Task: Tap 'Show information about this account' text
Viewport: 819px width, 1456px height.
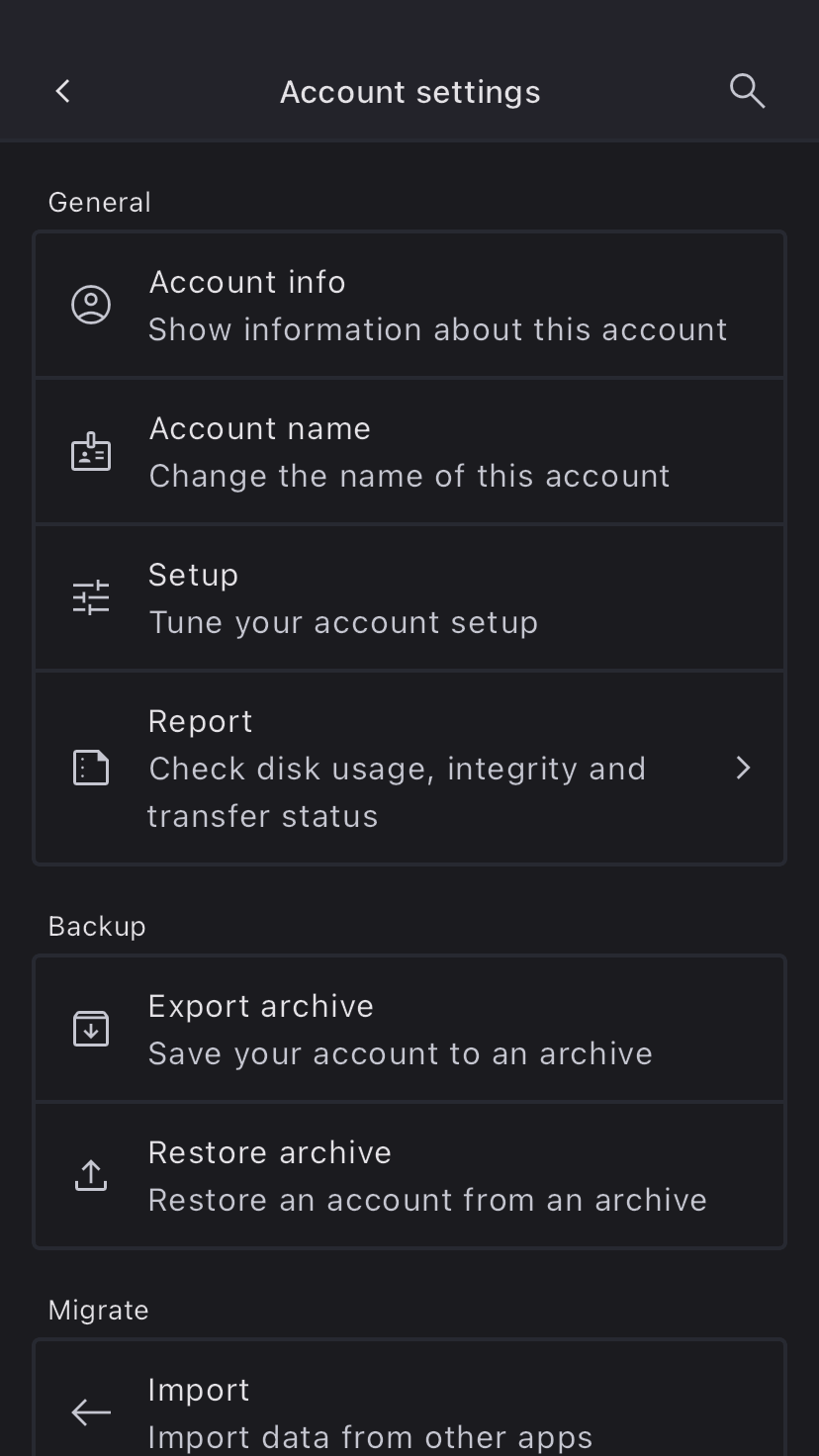Action: click(x=437, y=329)
